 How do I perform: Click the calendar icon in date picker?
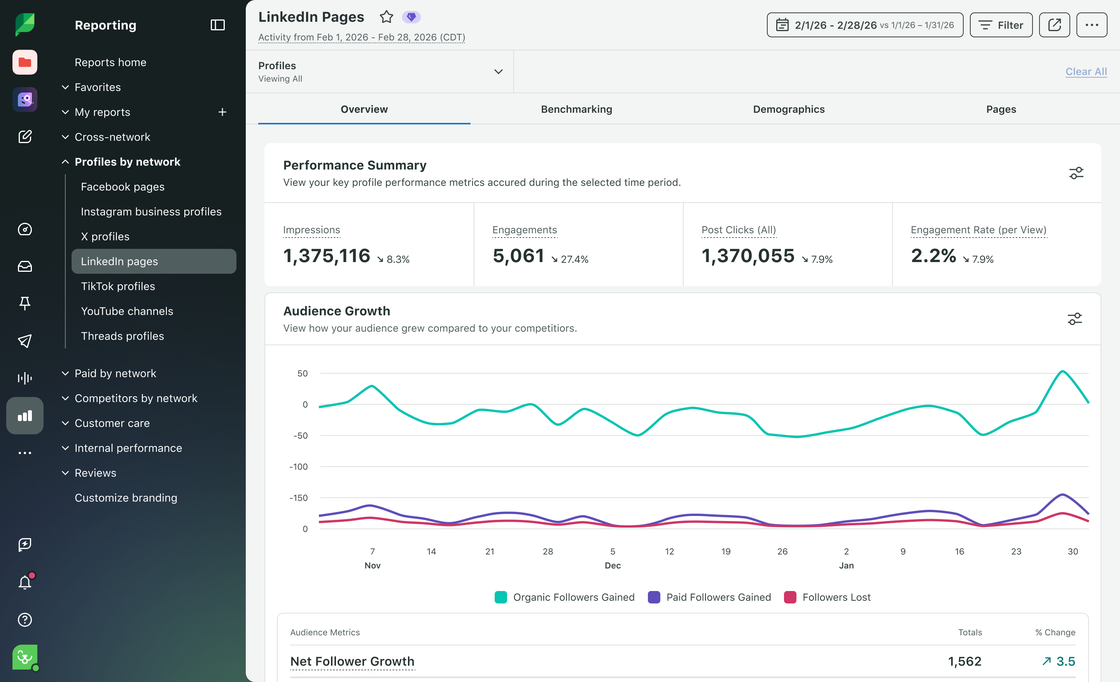(x=782, y=25)
